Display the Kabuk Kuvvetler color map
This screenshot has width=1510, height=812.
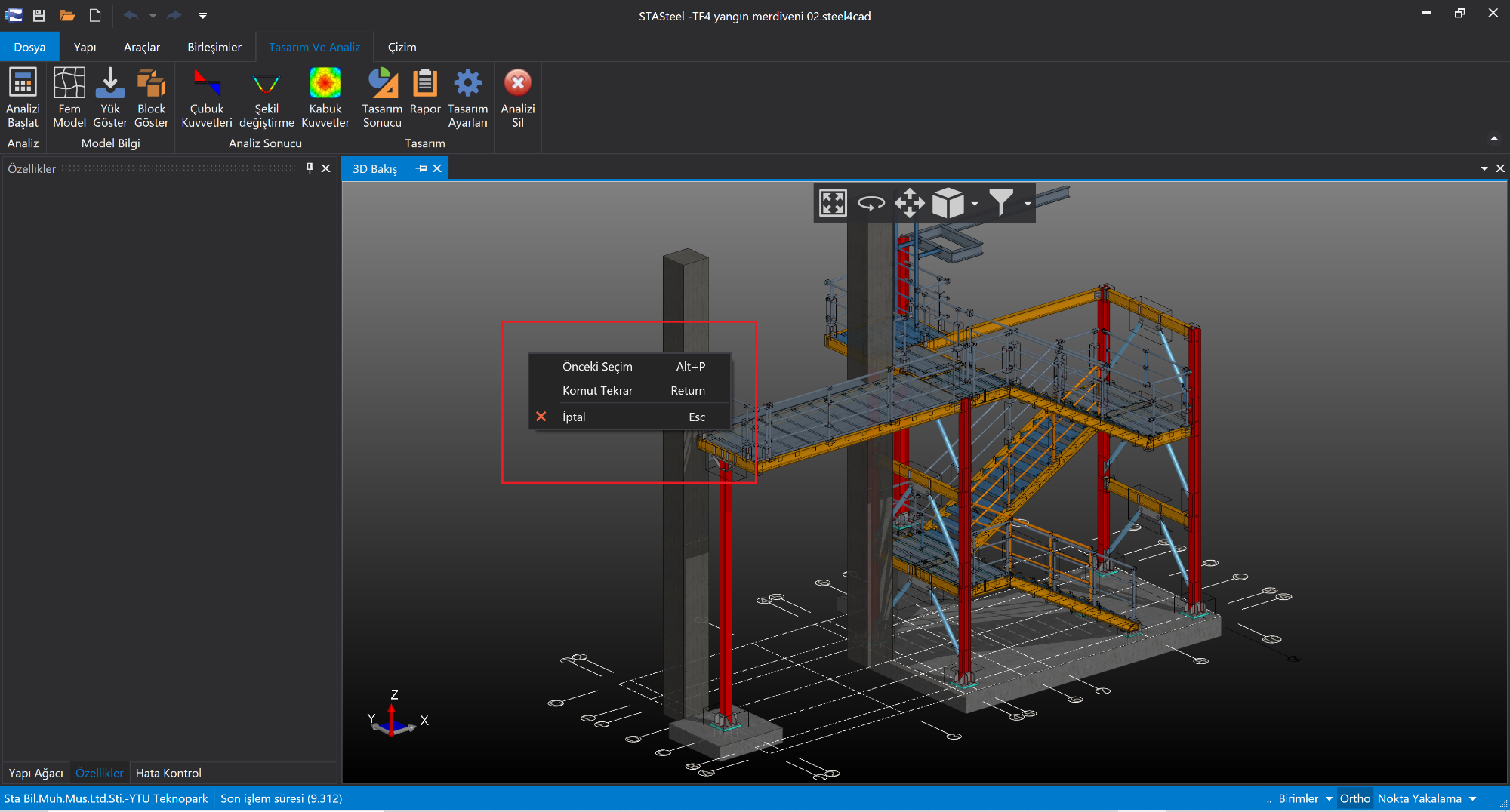coord(325,84)
